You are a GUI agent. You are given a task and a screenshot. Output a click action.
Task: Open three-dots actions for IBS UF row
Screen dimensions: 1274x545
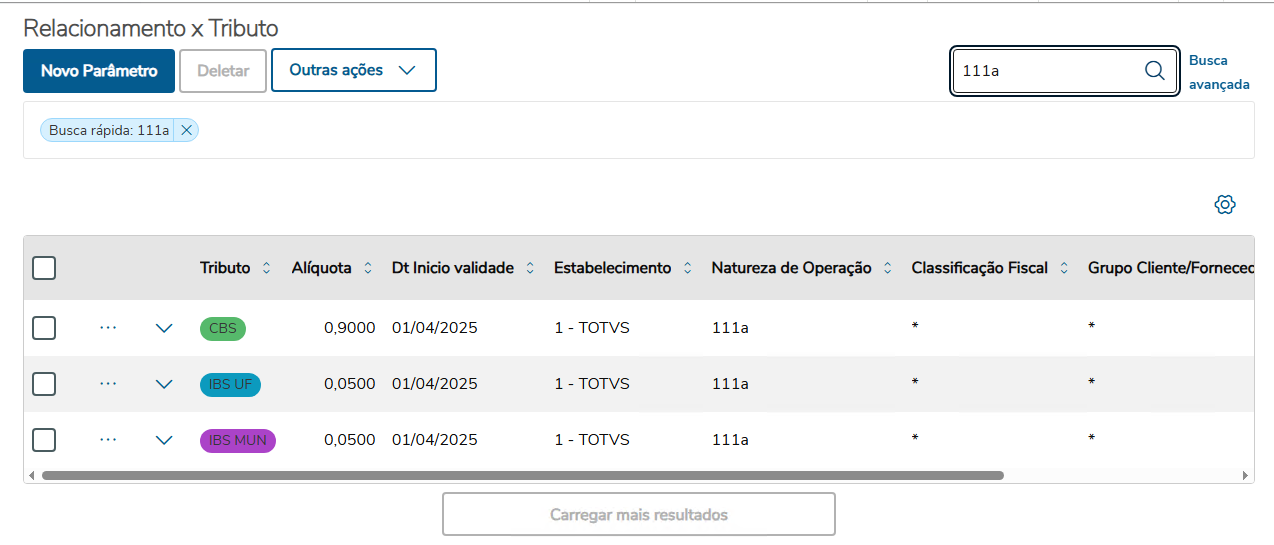point(109,384)
